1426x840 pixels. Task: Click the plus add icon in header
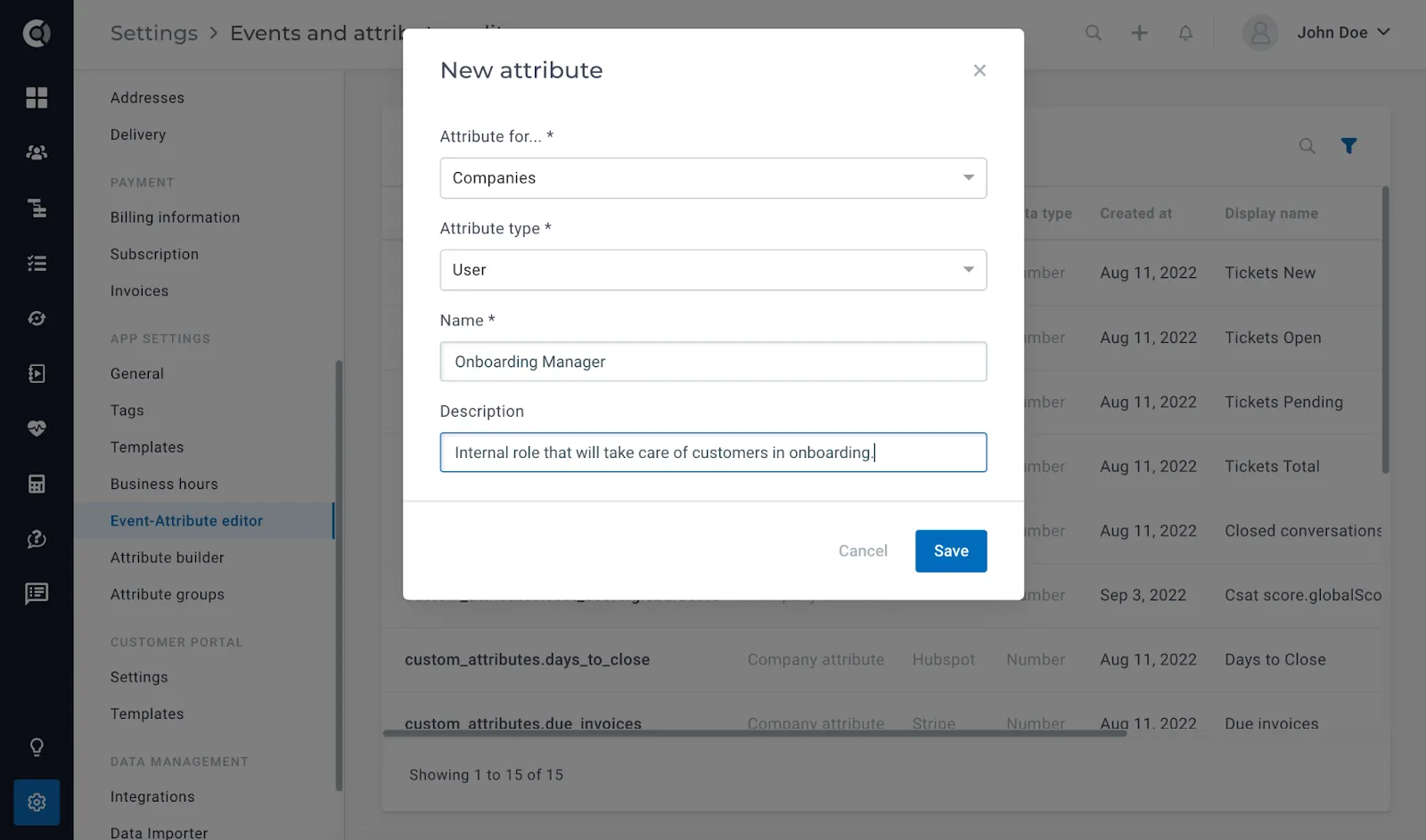pyautogui.click(x=1139, y=33)
